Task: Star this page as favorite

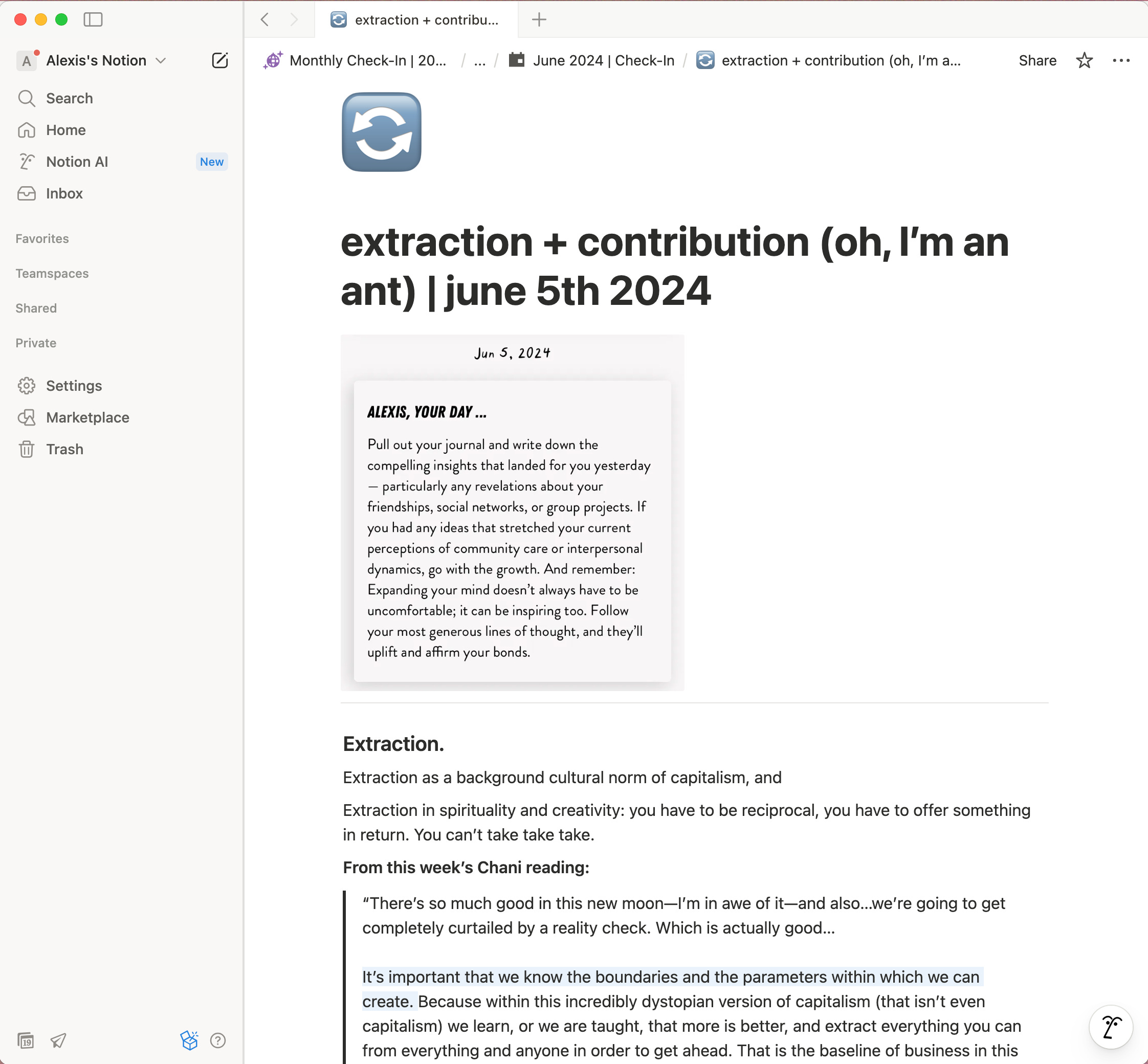Action: coord(1084,60)
